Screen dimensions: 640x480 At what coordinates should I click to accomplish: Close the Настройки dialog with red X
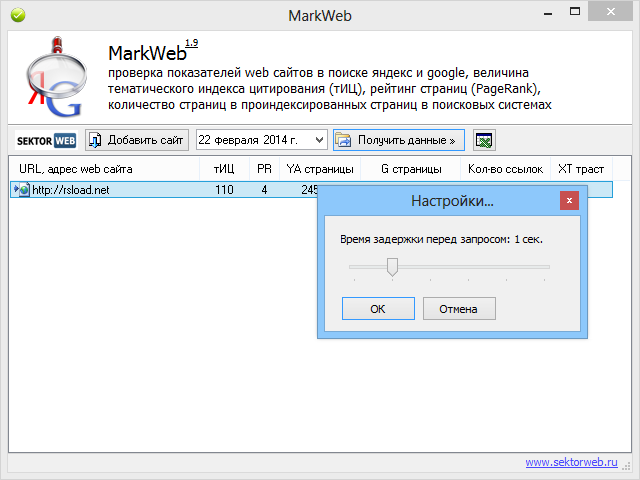click(569, 200)
